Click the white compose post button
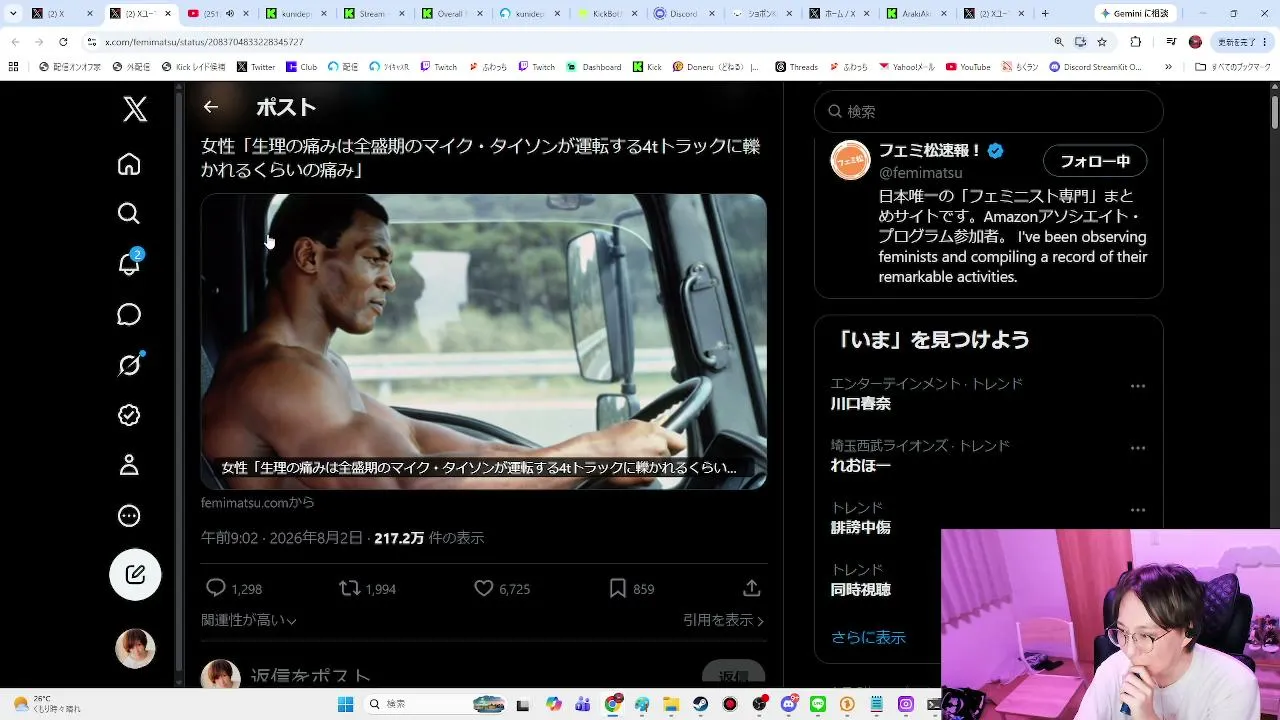The width and height of the screenshot is (1280, 720). 135,575
